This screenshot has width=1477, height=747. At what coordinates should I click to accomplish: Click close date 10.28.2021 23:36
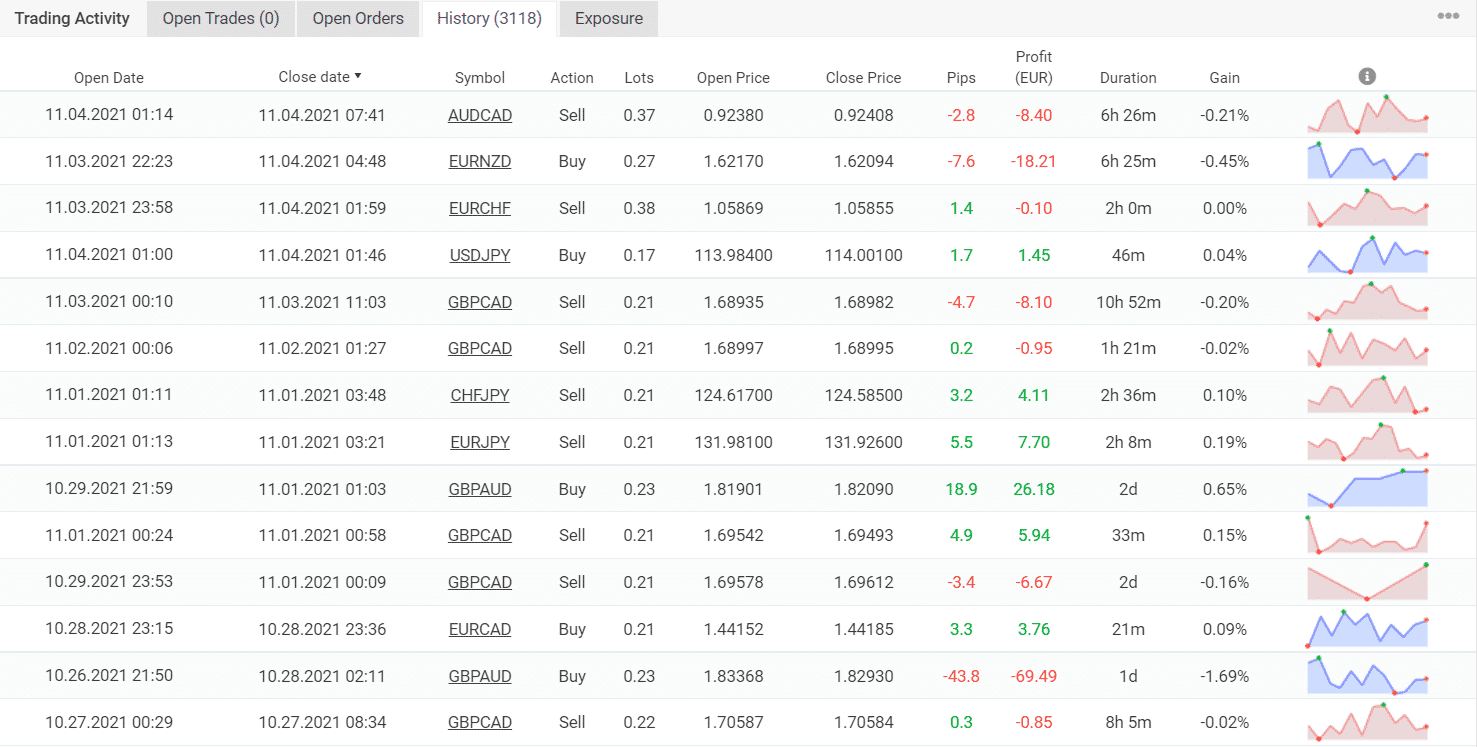click(322, 629)
